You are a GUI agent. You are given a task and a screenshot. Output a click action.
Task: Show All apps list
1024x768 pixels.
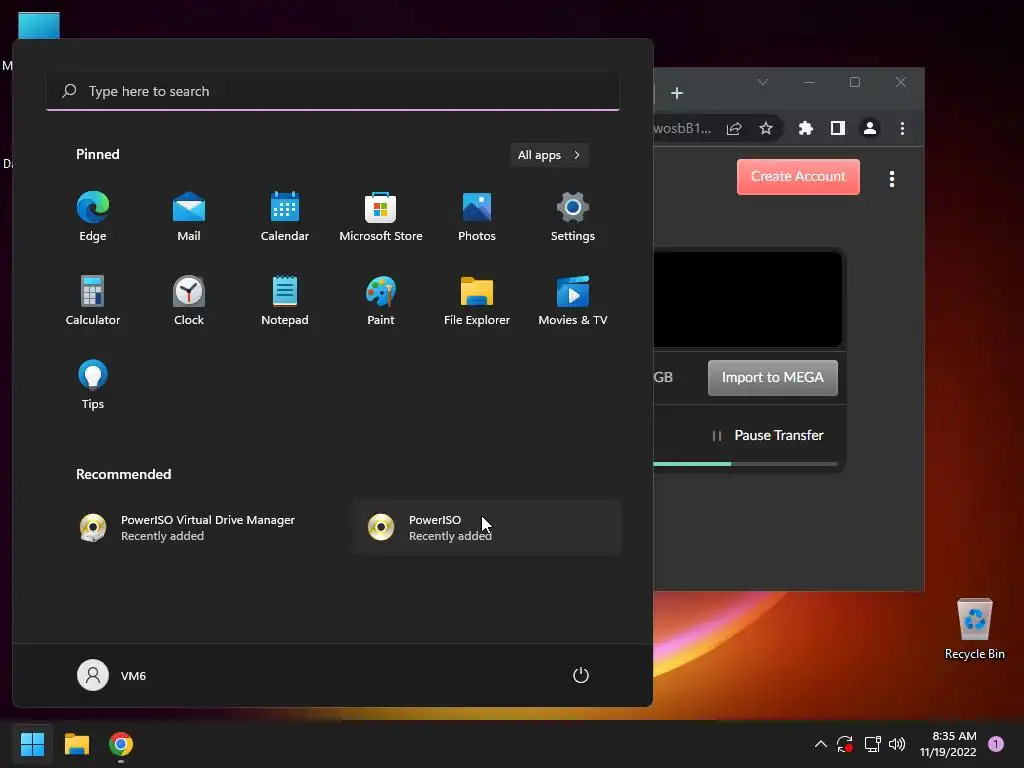pos(549,155)
